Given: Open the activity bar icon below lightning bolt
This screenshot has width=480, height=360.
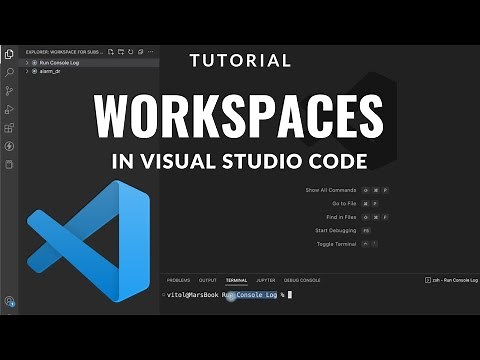Looking at the screenshot, I should point(9,164).
